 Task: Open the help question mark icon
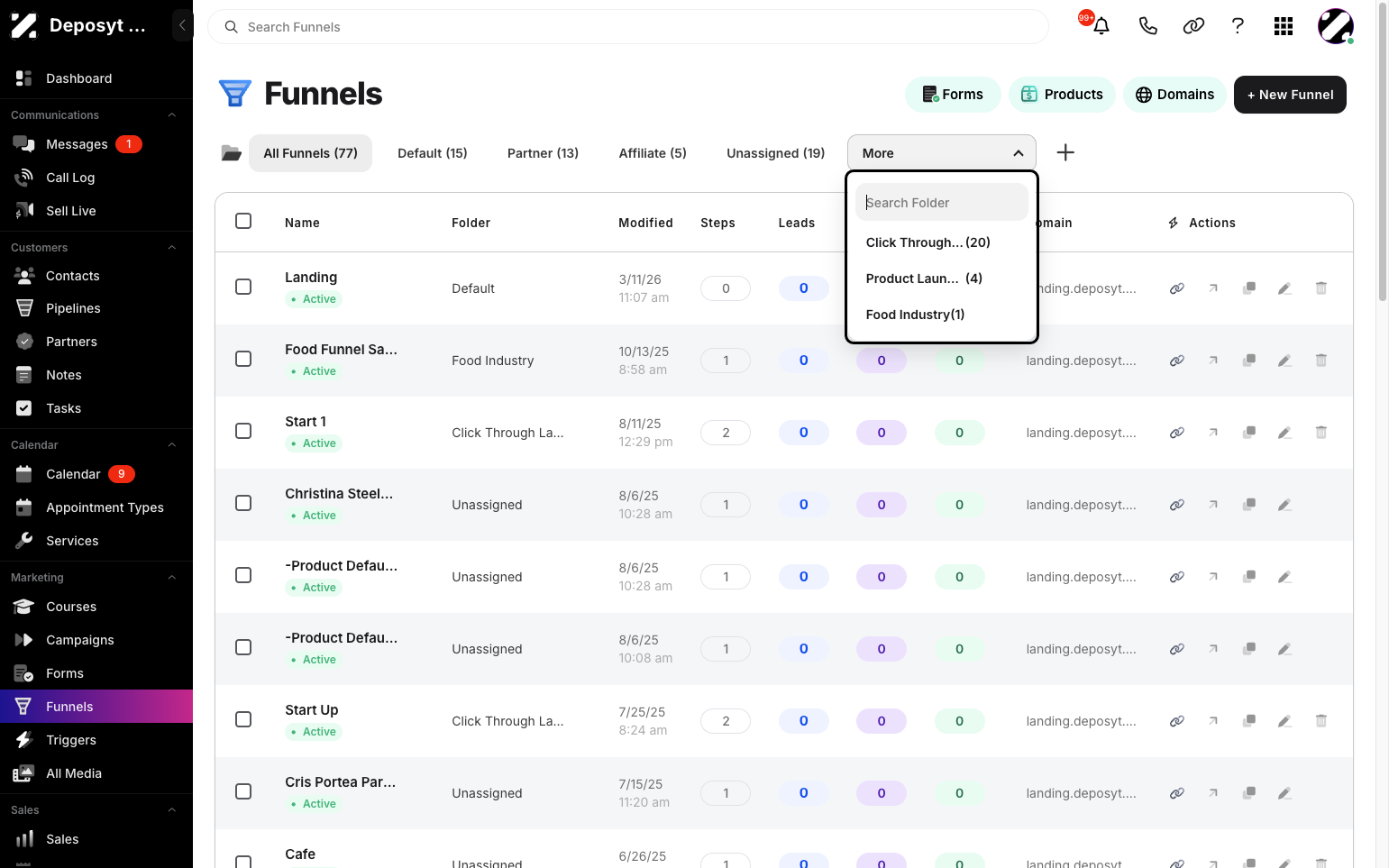tap(1238, 26)
